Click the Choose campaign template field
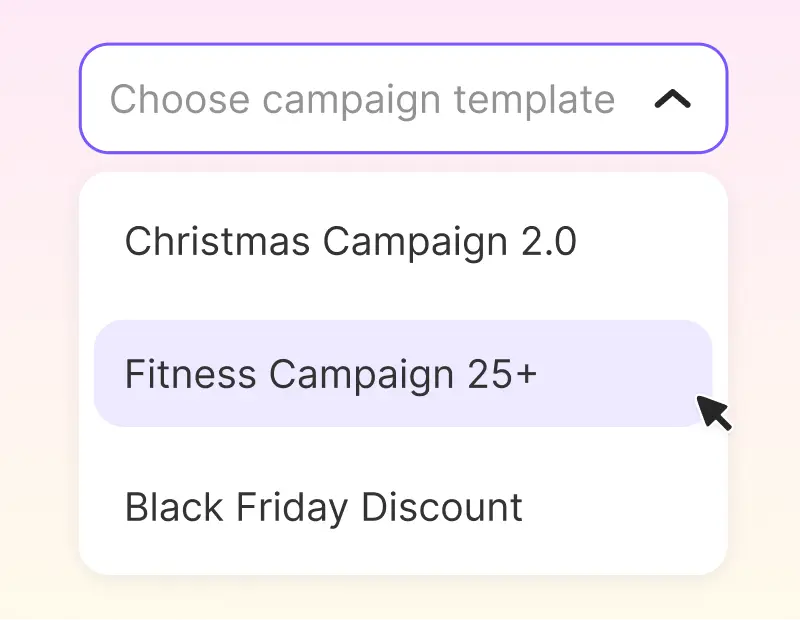 point(403,98)
